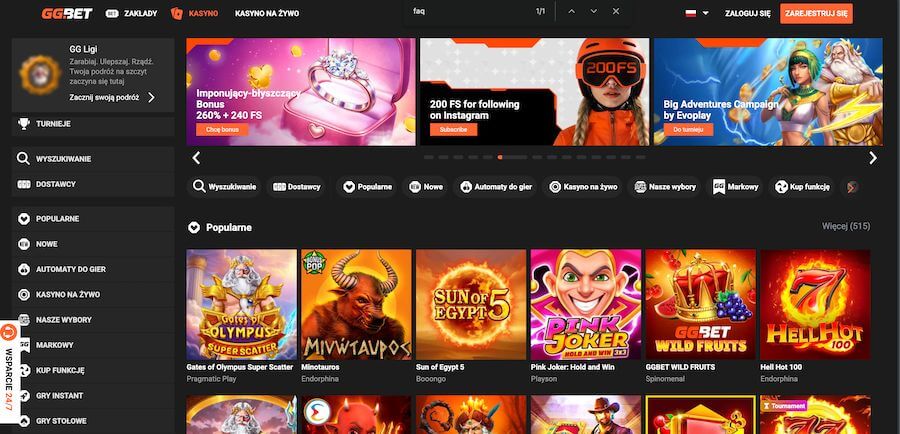The width and height of the screenshot is (900, 434).
Task: Open the Sun of Egypt 5 game thumbnail
Action: (470, 303)
